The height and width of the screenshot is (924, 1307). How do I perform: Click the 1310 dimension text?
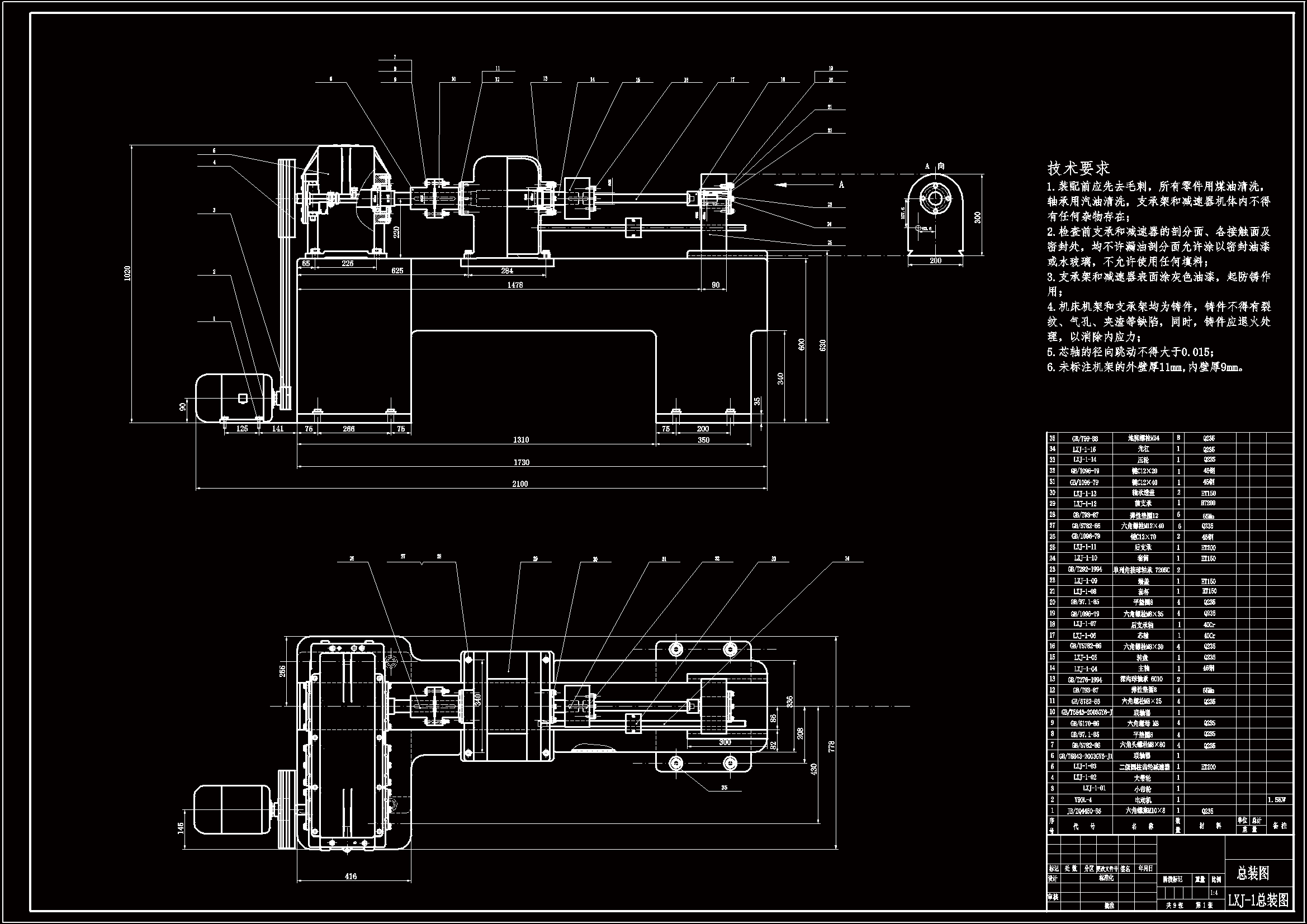[521, 439]
